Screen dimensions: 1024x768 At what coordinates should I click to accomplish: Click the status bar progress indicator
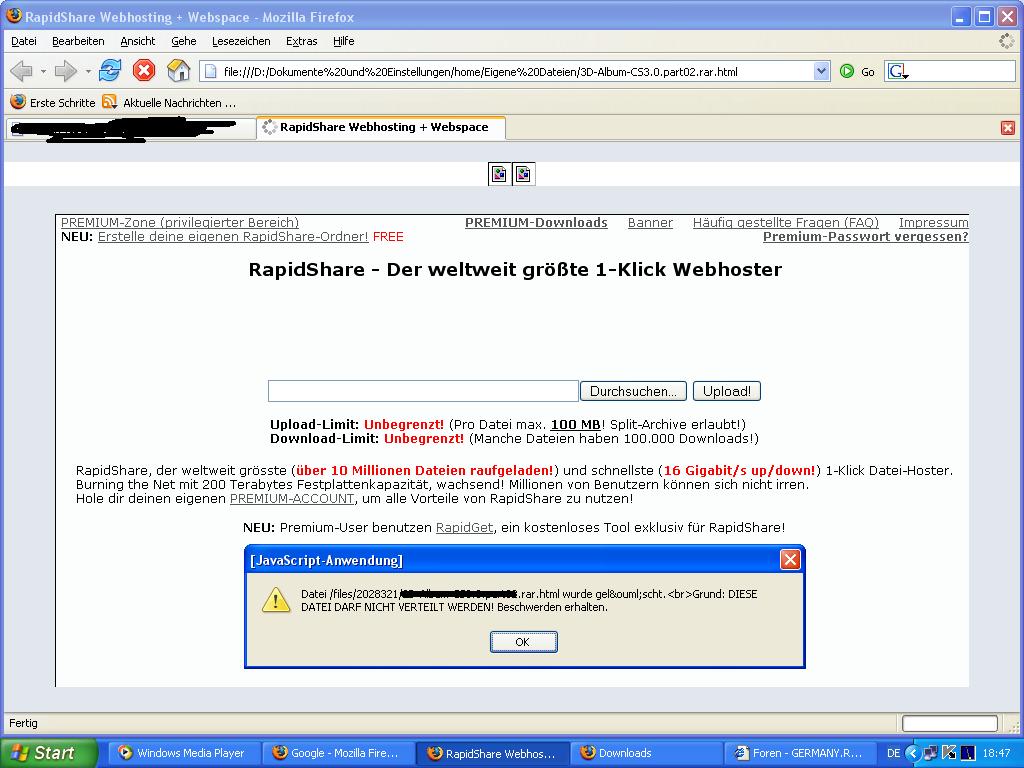coord(950,724)
